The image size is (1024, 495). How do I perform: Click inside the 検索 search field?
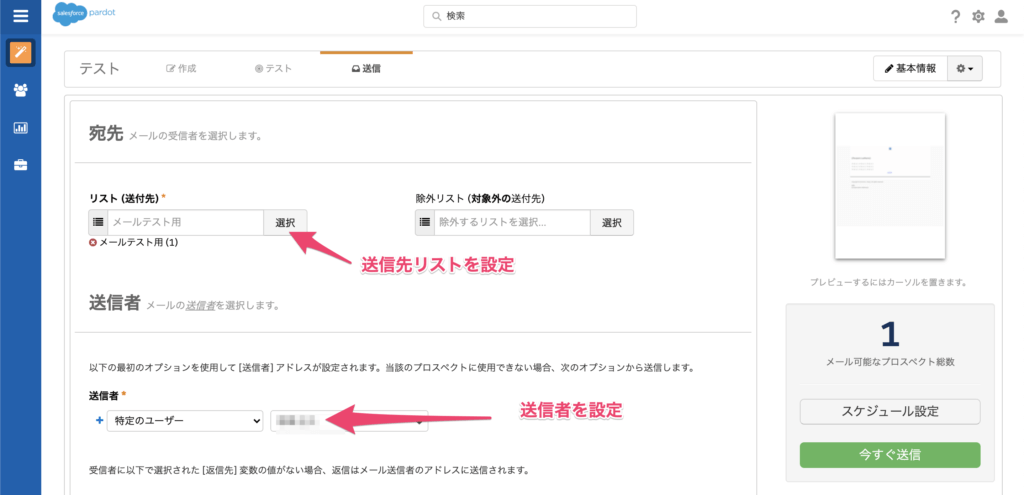pos(530,16)
